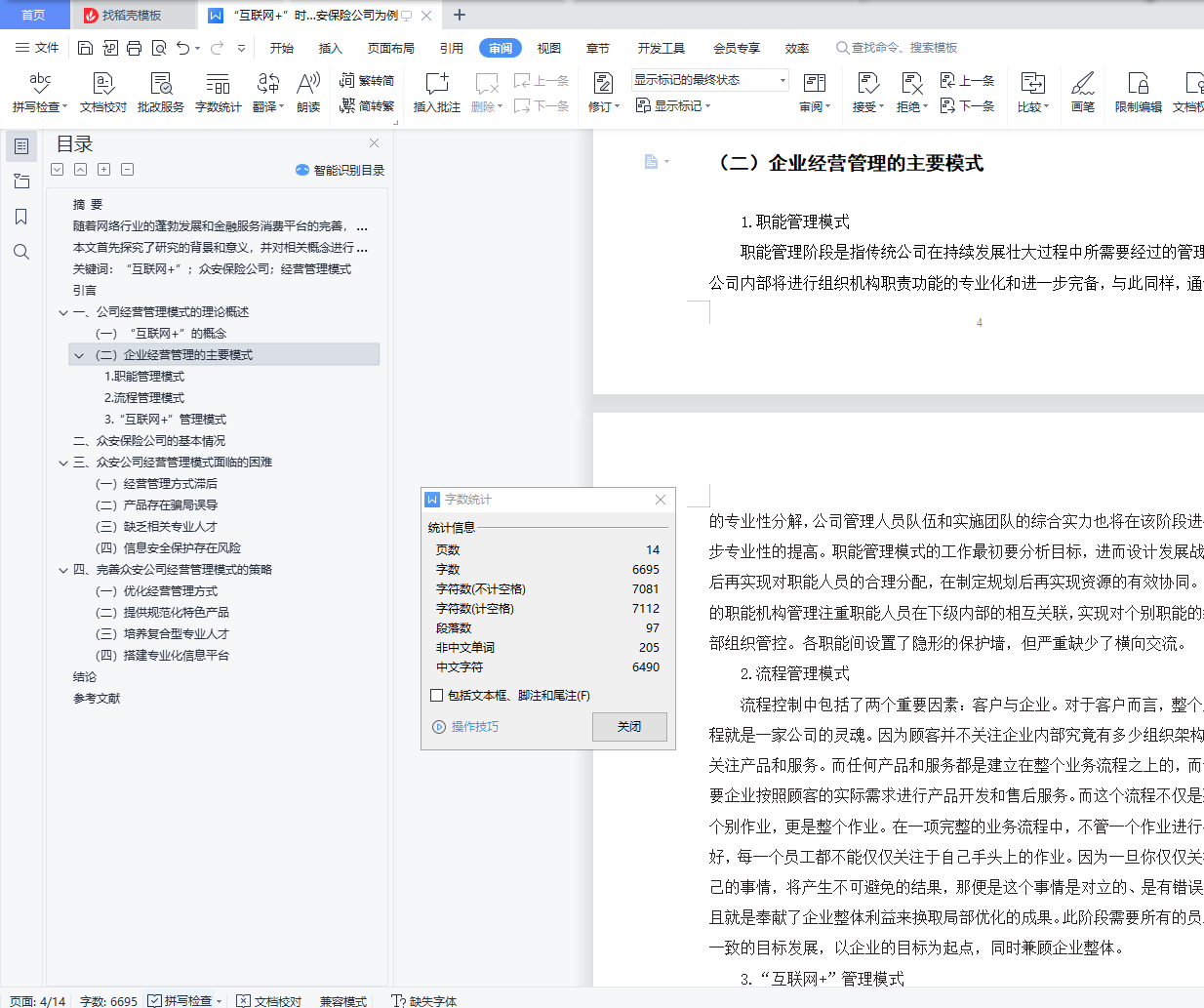The width and height of the screenshot is (1204, 1008).
Task: Close the 目录 panel
Action: (x=374, y=142)
